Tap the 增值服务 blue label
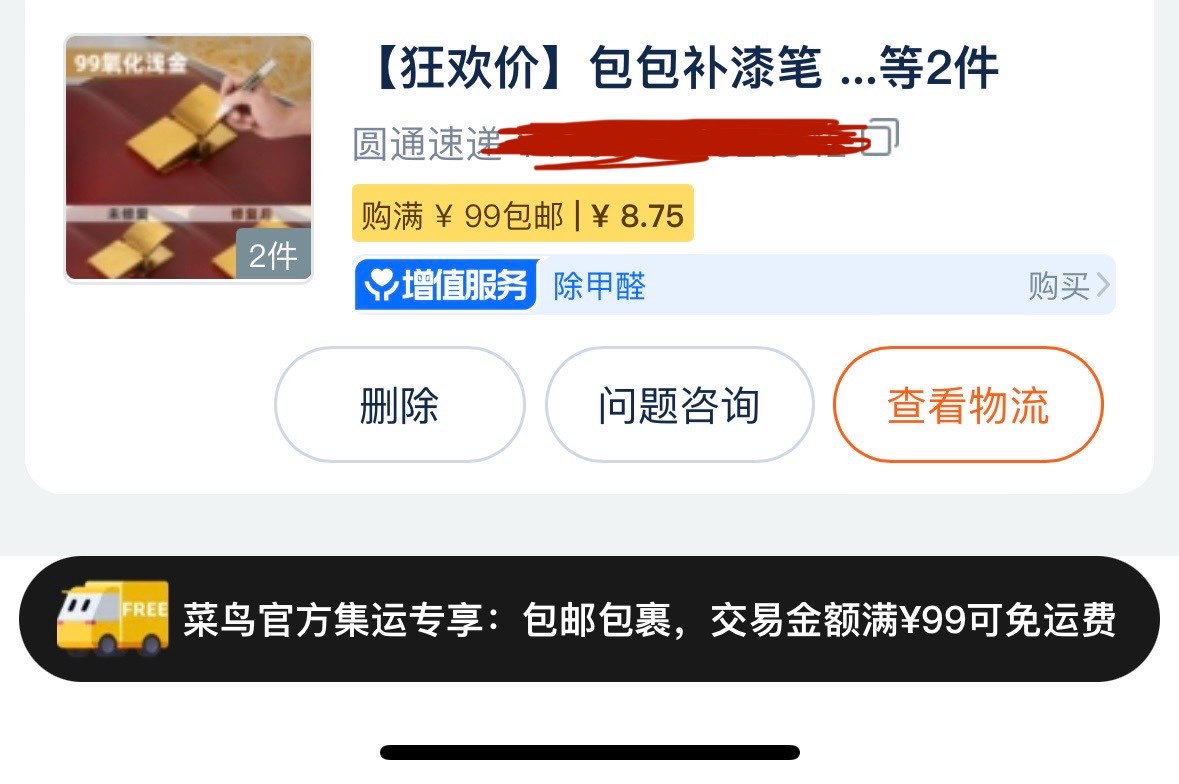This screenshot has width=1179, height=784. tap(446, 285)
